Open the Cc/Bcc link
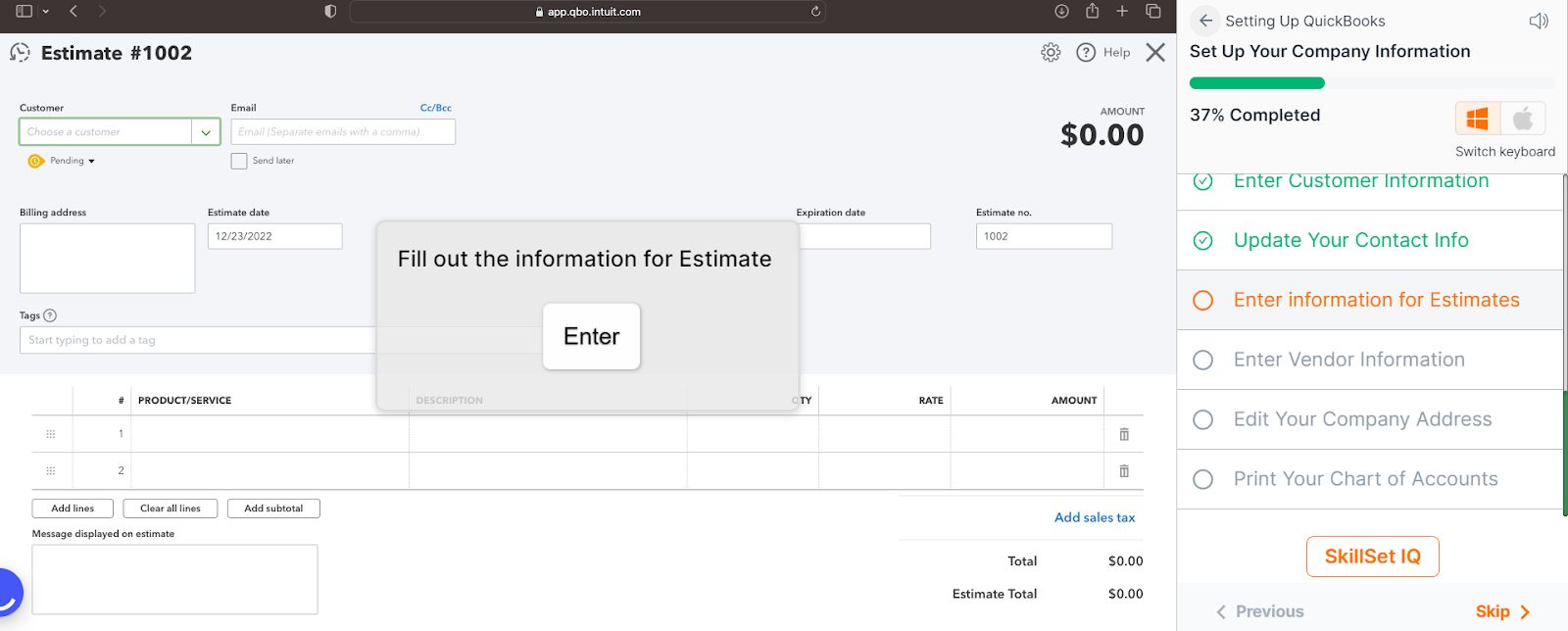 tap(436, 108)
